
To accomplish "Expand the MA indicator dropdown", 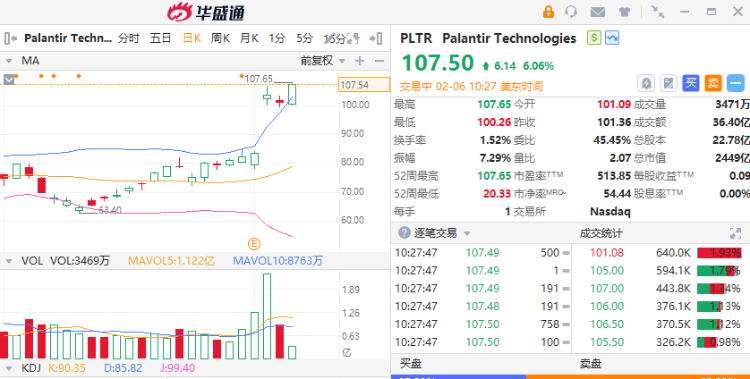I will [9, 61].
